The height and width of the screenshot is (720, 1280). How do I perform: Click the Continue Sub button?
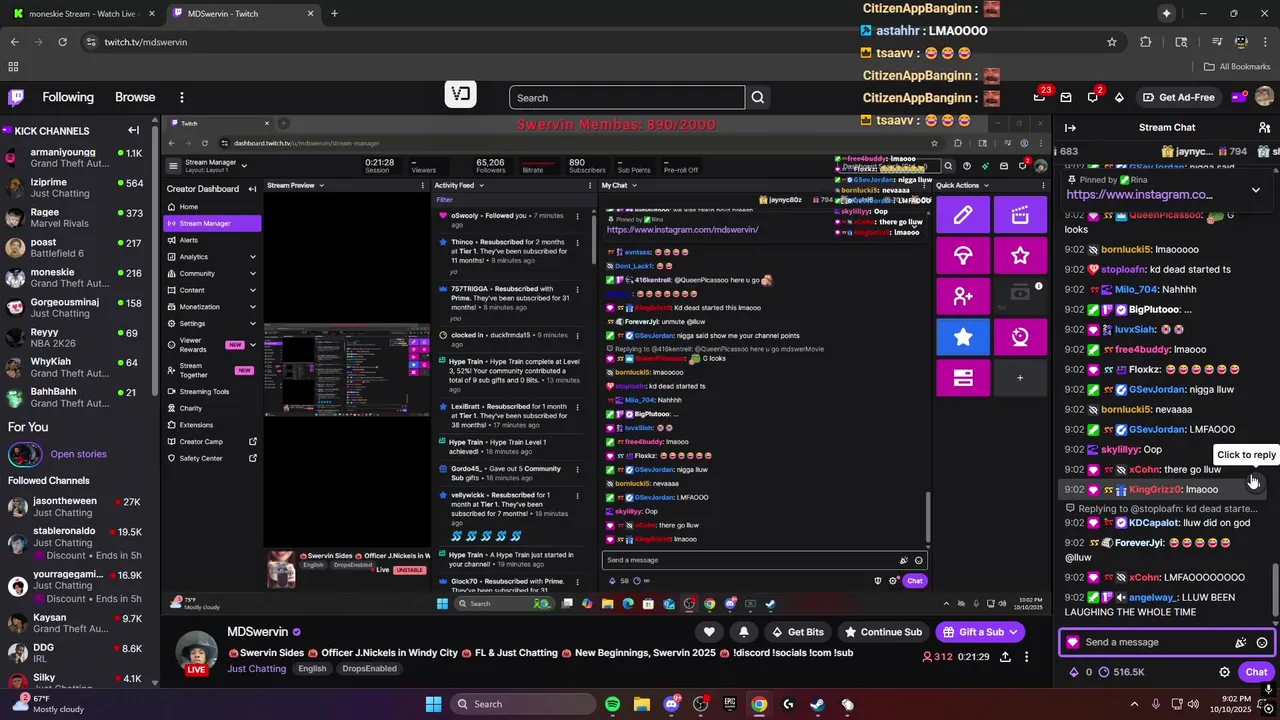(883, 632)
